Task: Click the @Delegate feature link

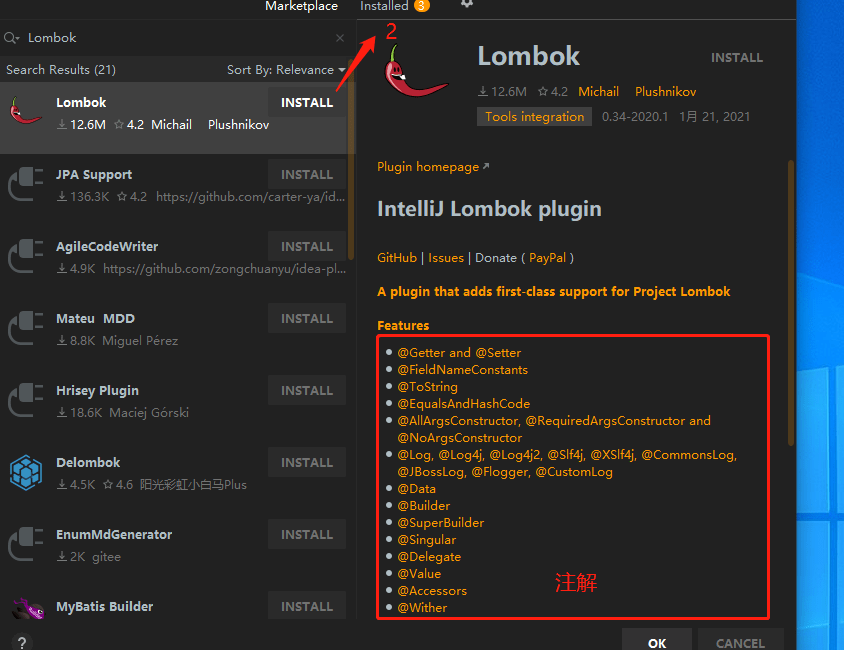Action: (x=429, y=557)
